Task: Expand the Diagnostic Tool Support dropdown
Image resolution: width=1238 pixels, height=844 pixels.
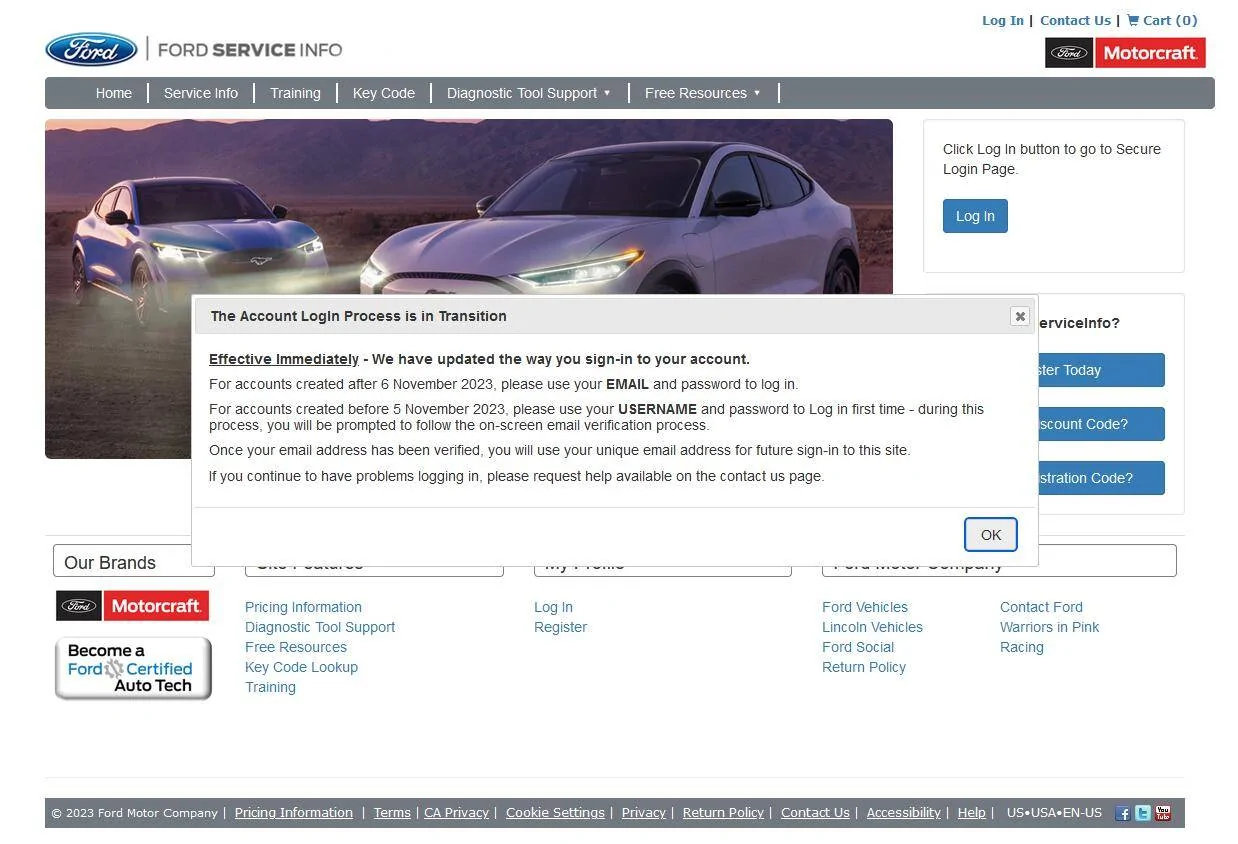Action: 529,93
